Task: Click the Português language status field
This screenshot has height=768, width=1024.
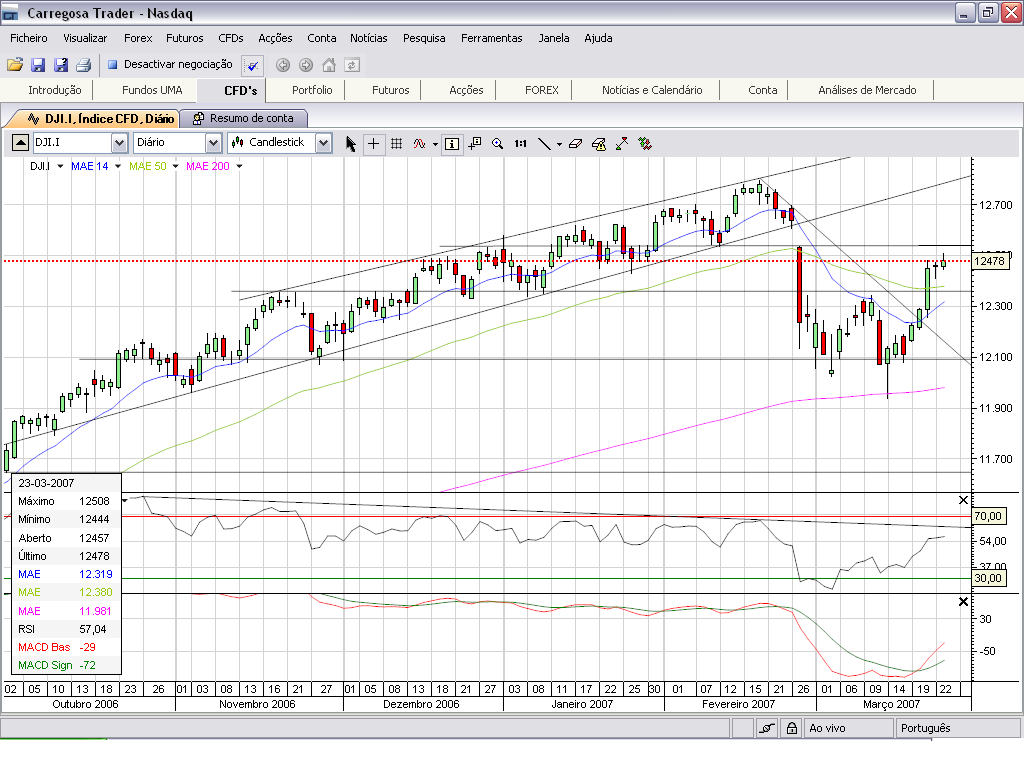Action: [x=957, y=728]
